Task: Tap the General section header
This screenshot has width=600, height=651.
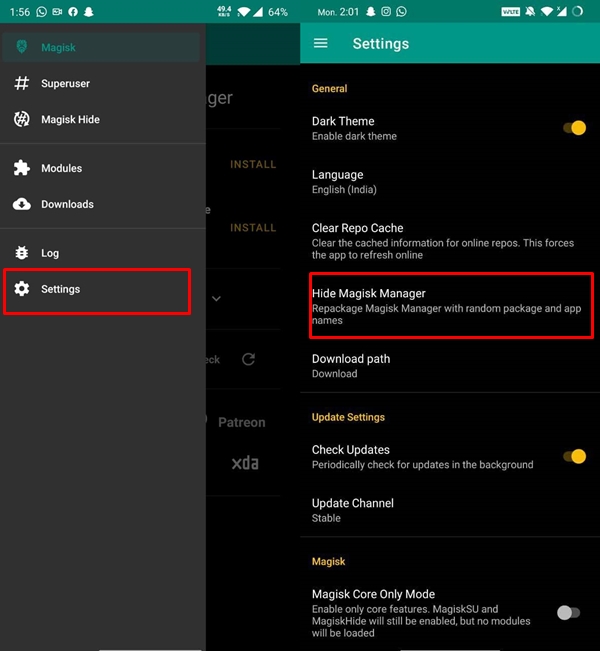Action: click(x=329, y=88)
